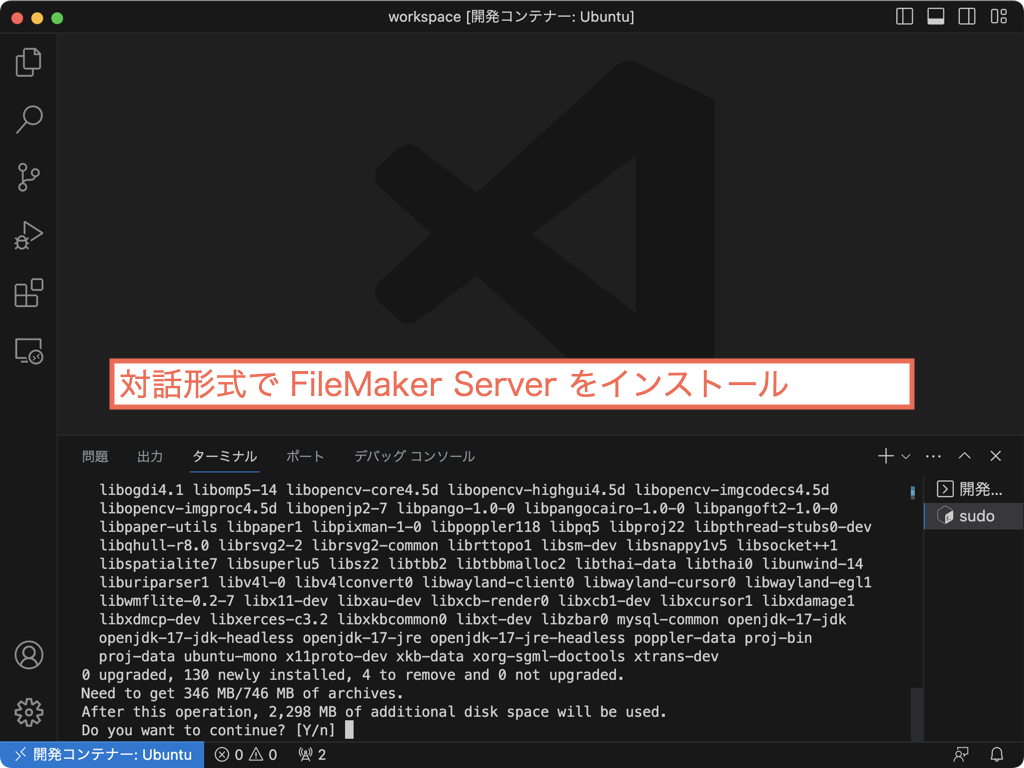Click the '0 upgraded, 130 newly installed' line
Viewport: 1024px width, 768px height.
point(353,675)
